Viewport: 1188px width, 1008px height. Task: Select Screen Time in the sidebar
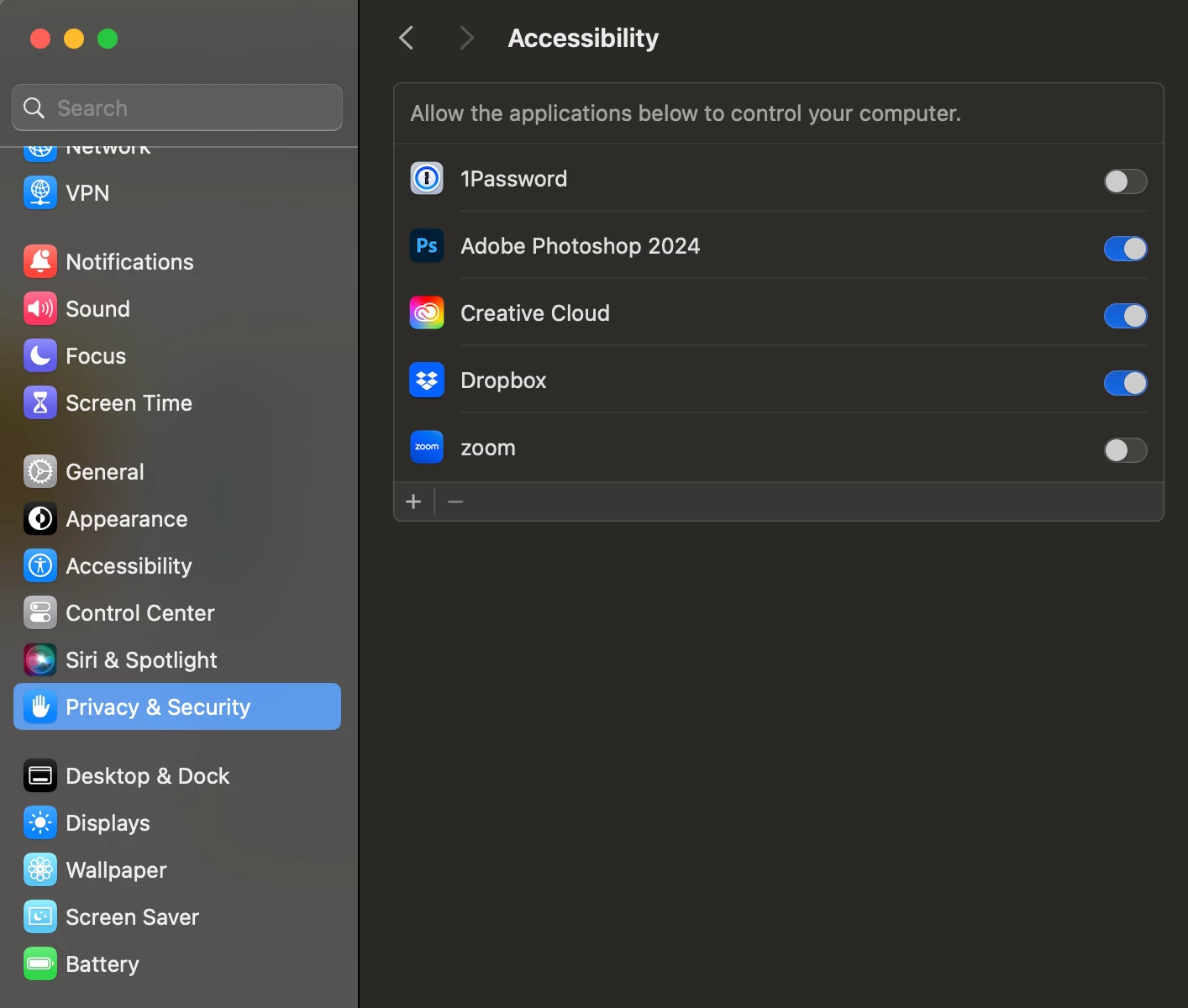click(x=177, y=402)
